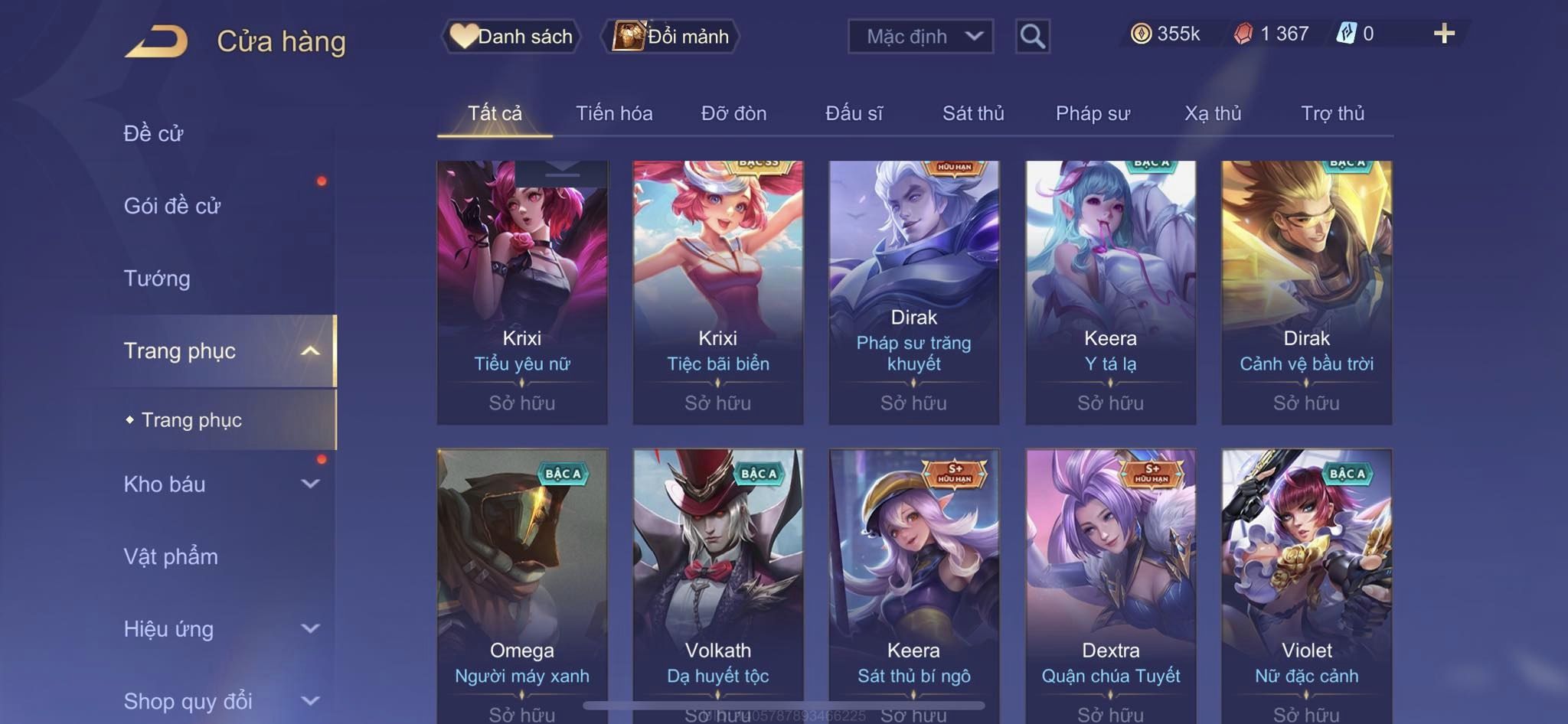Open Đổi mảnh fragment exchange chest
Screen dimensions: 1568x724
click(x=671, y=36)
